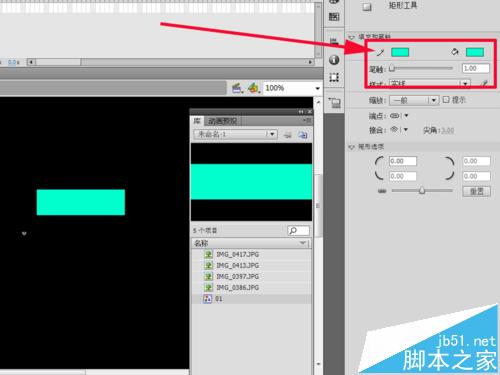Click the timeline scroll left arrow
The width and height of the screenshot is (500, 375).
click(31, 62)
